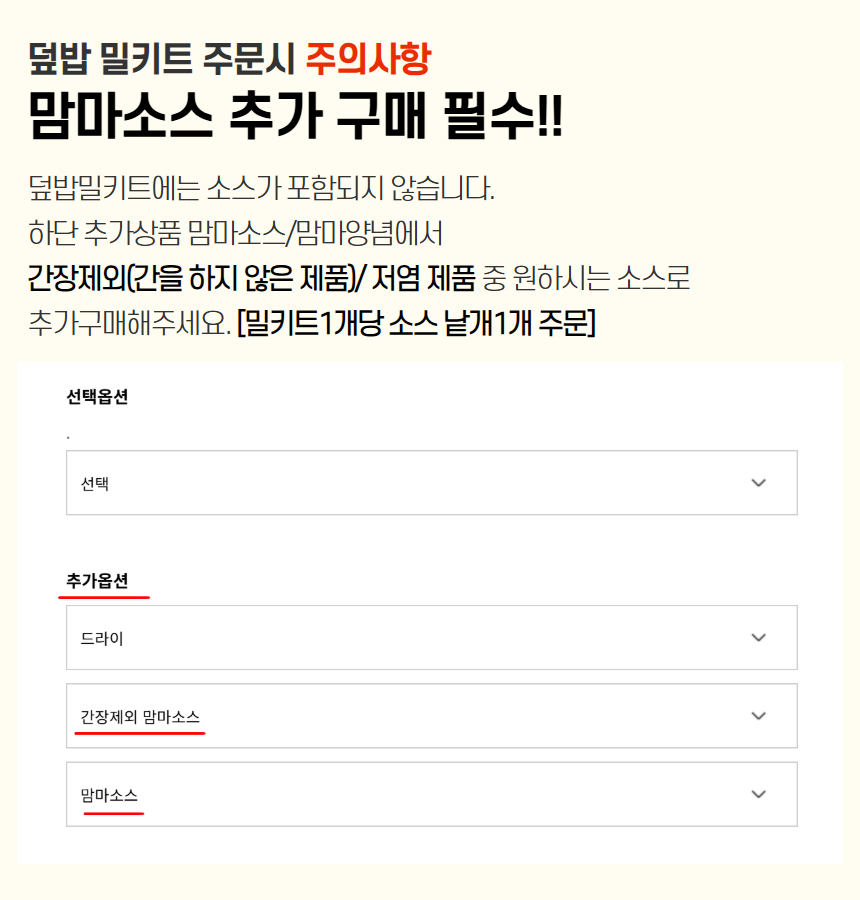Click the chevron arrow on the 드라이 dropdown
The height and width of the screenshot is (900, 860).
click(758, 637)
